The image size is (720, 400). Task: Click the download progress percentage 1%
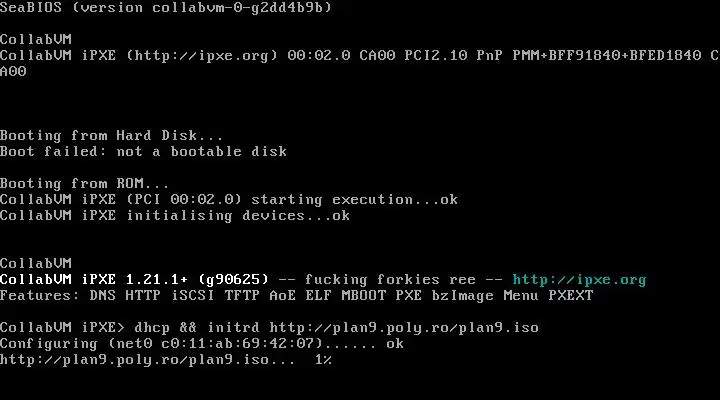tap(323, 360)
